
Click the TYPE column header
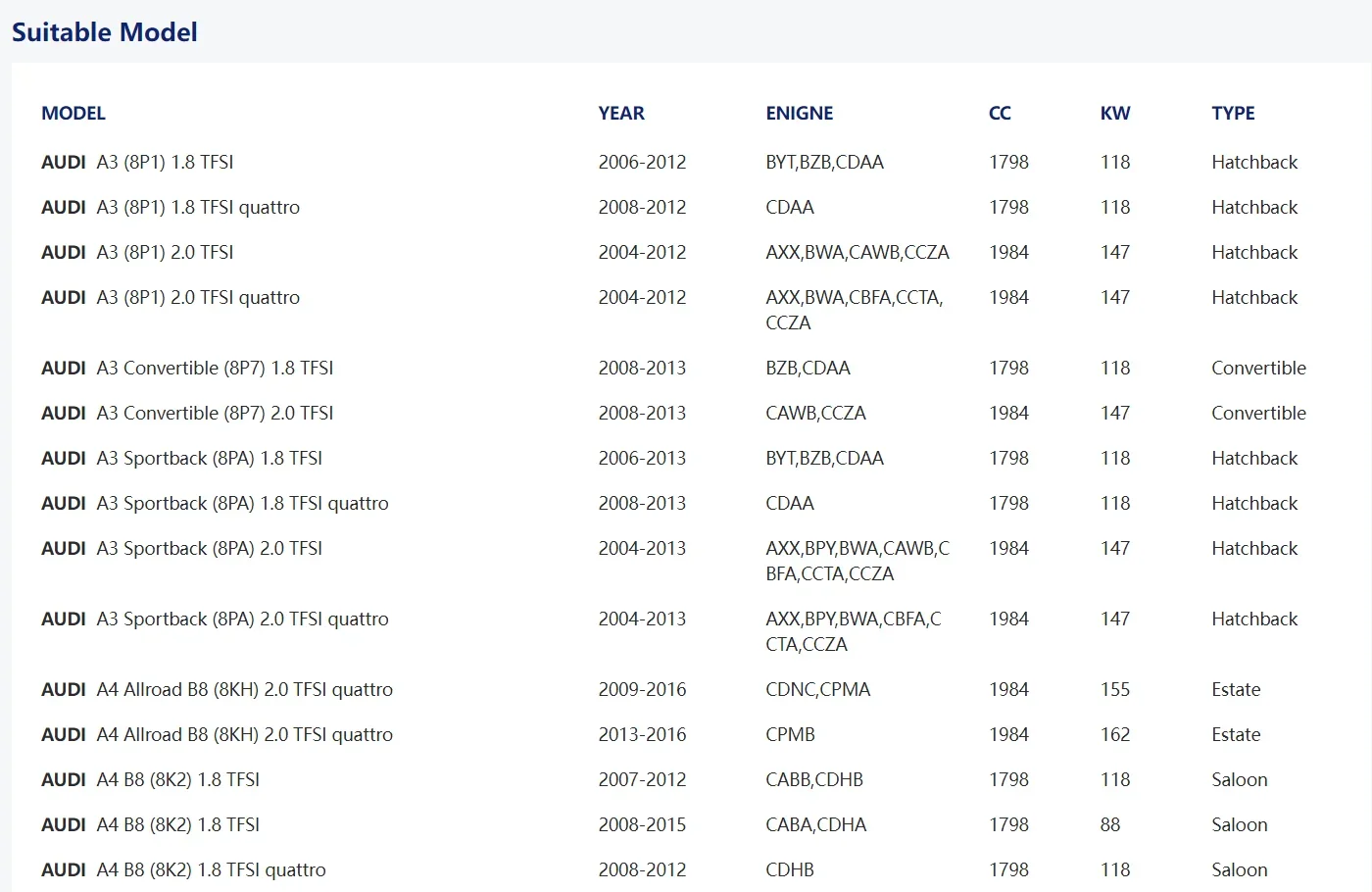click(1233, 113)
